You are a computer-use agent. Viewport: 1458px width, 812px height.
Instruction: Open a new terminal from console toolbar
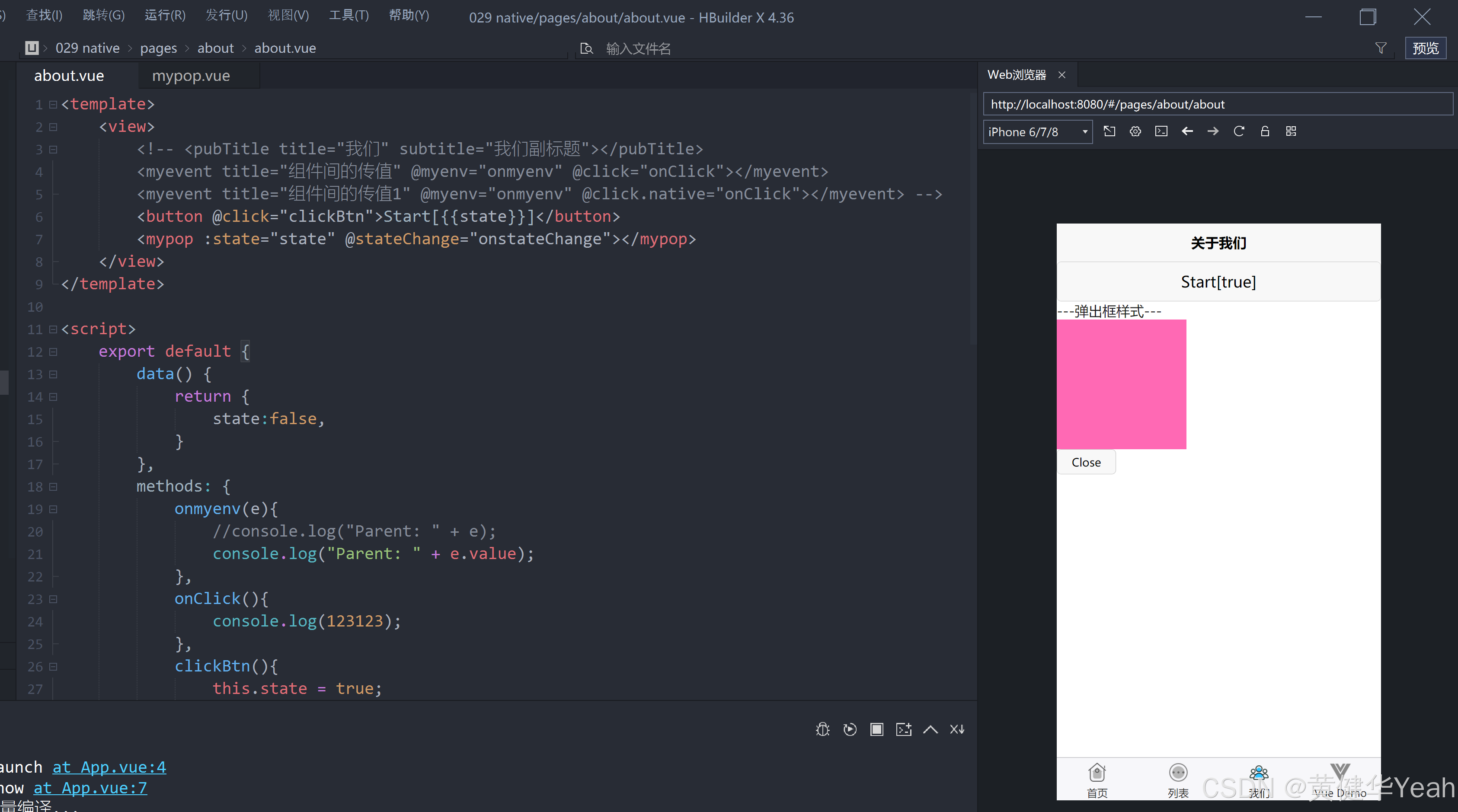click(903, 729)
